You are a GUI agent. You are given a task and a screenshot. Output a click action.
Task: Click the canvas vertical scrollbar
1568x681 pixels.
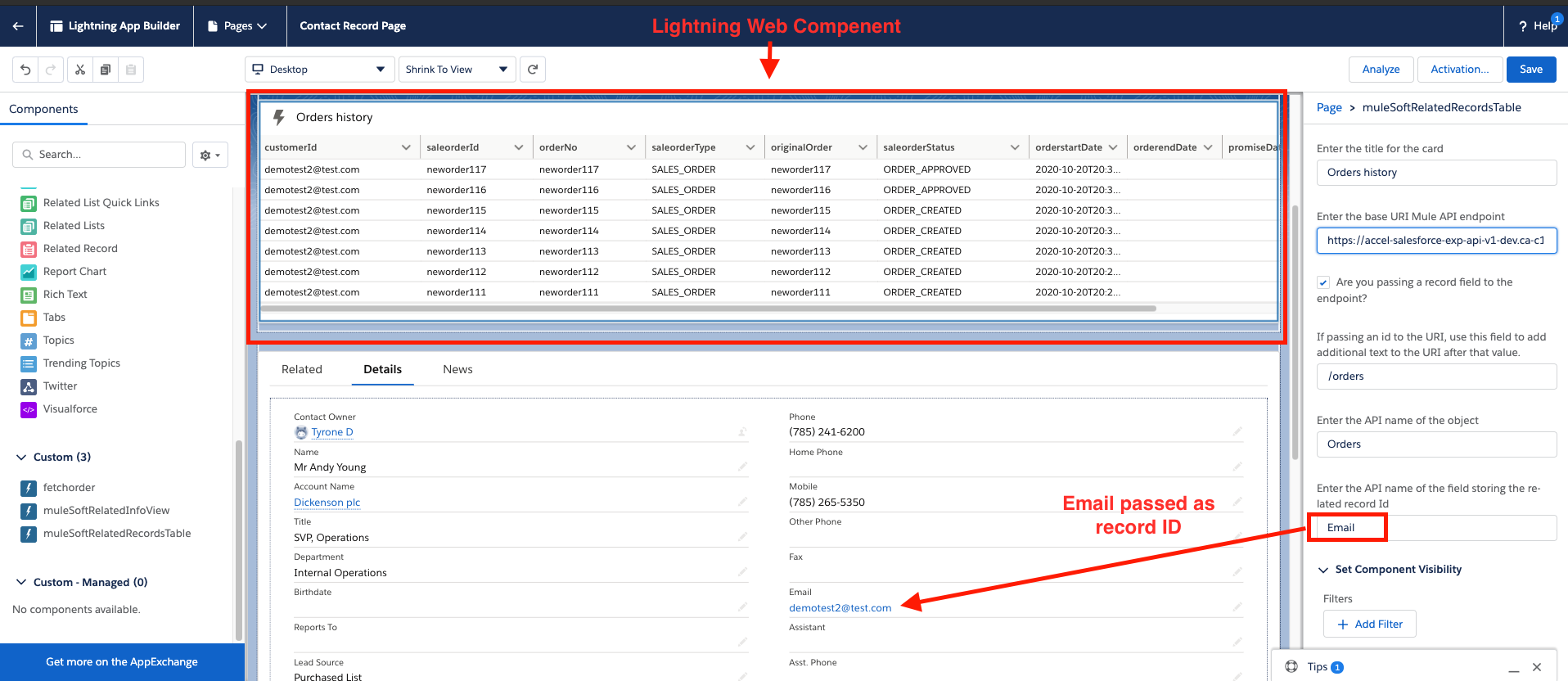tap(1295, 331)
